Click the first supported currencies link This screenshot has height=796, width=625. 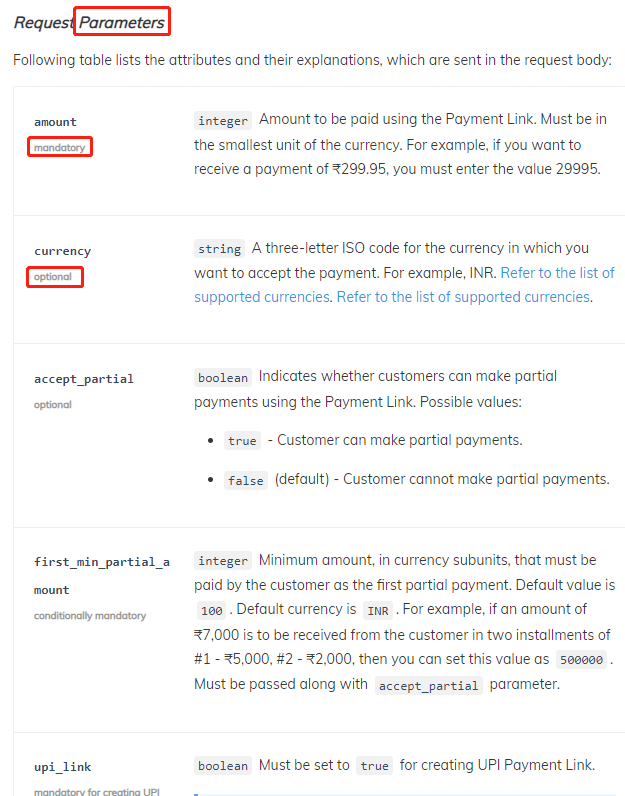coord(557,272)
